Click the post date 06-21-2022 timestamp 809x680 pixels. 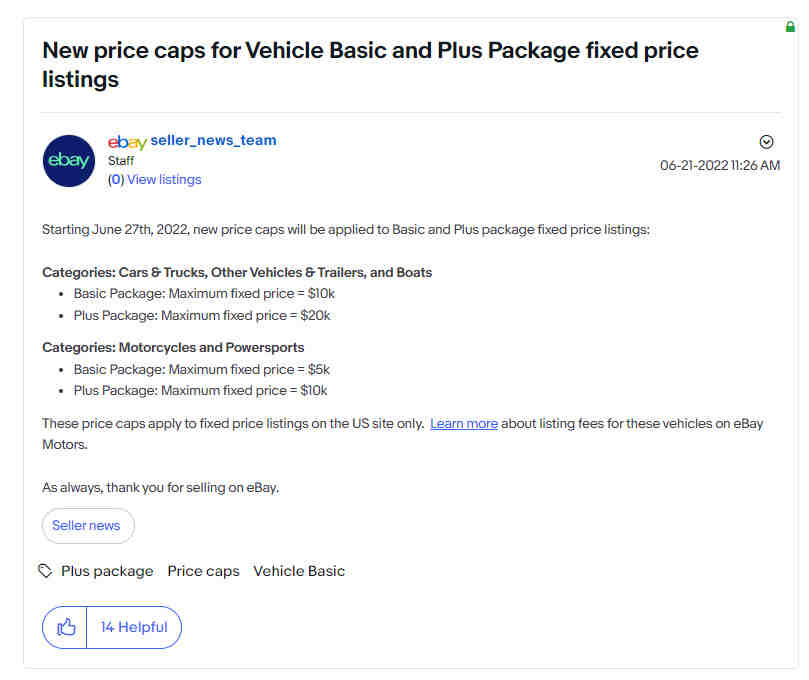pyautogui.click(x=720, y=166)
